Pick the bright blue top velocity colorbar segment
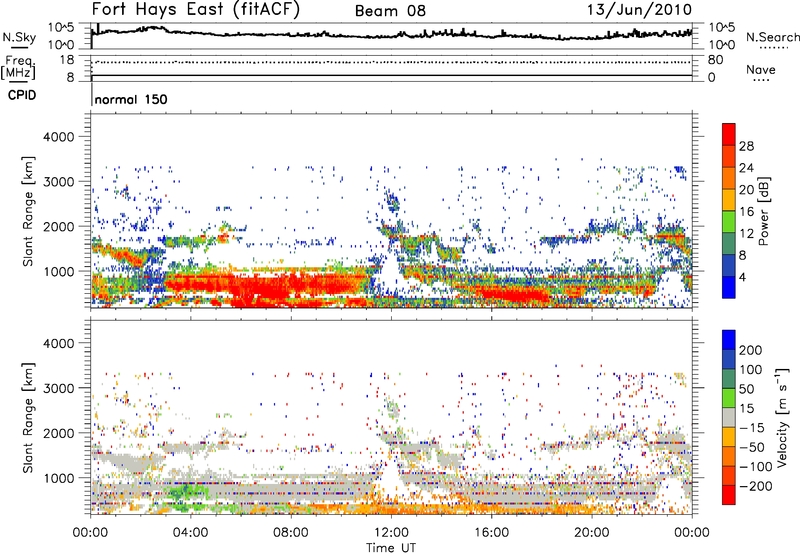Screen dimensions: 800x554 [729, 340]
